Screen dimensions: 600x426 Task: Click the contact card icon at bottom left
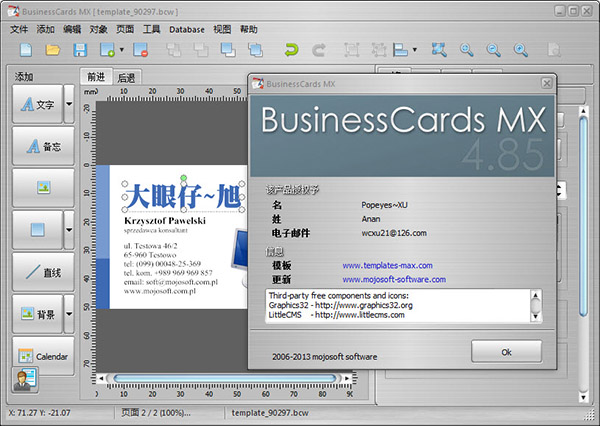pyautogui.click(x=24, y=381)
